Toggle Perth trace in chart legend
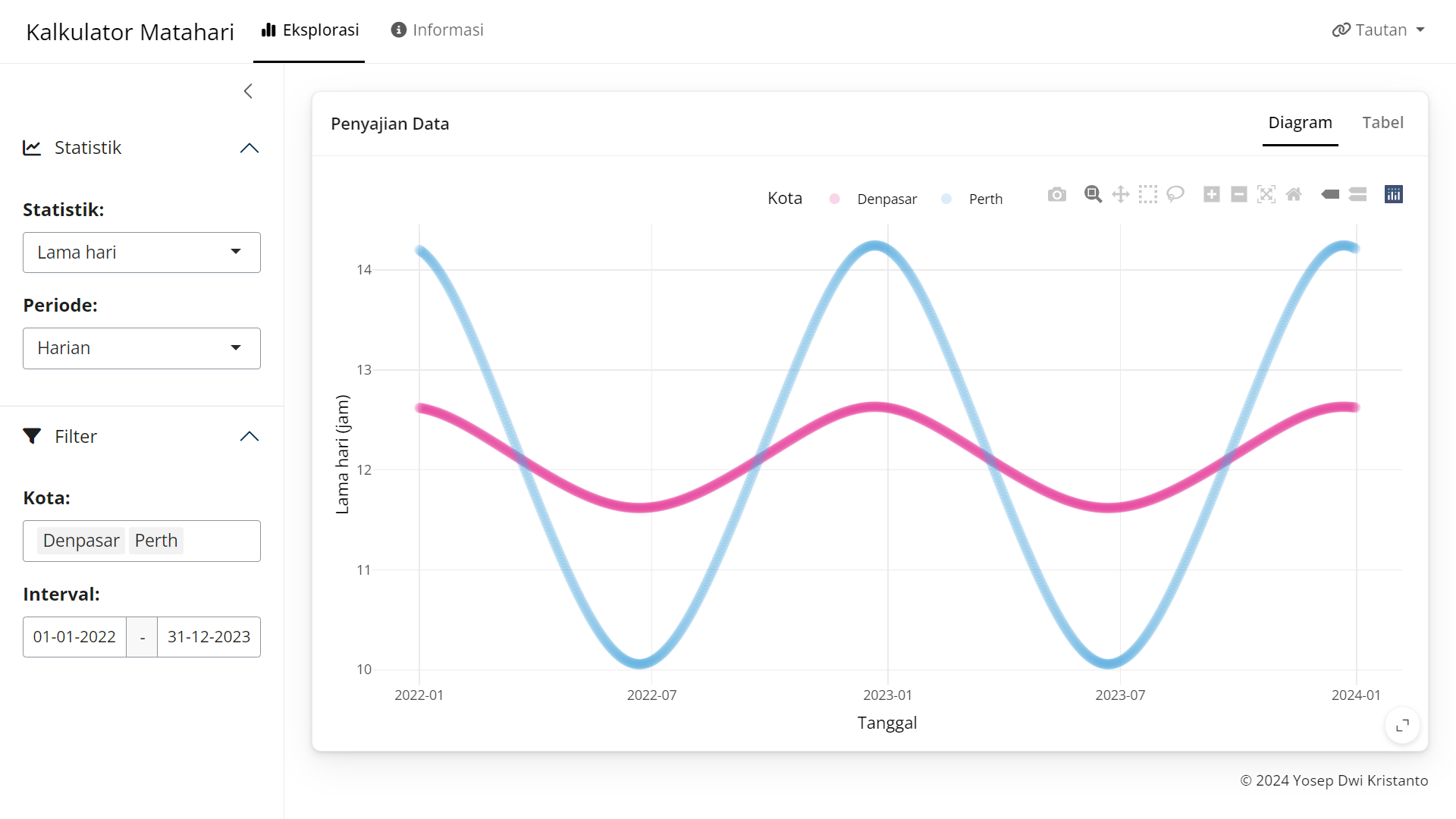 [985, 199]
